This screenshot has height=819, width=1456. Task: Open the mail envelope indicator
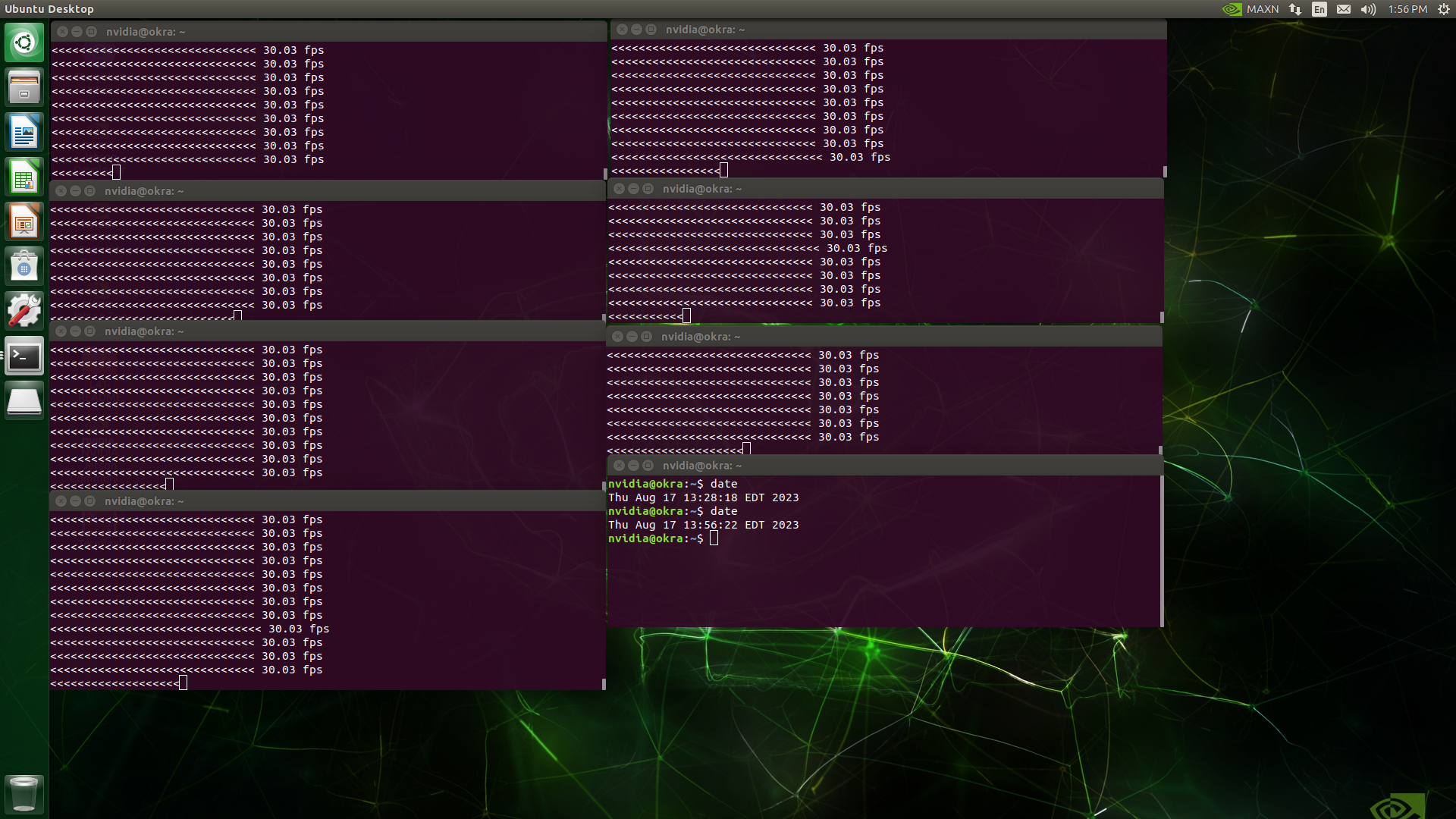click(x=1343, y=9)
